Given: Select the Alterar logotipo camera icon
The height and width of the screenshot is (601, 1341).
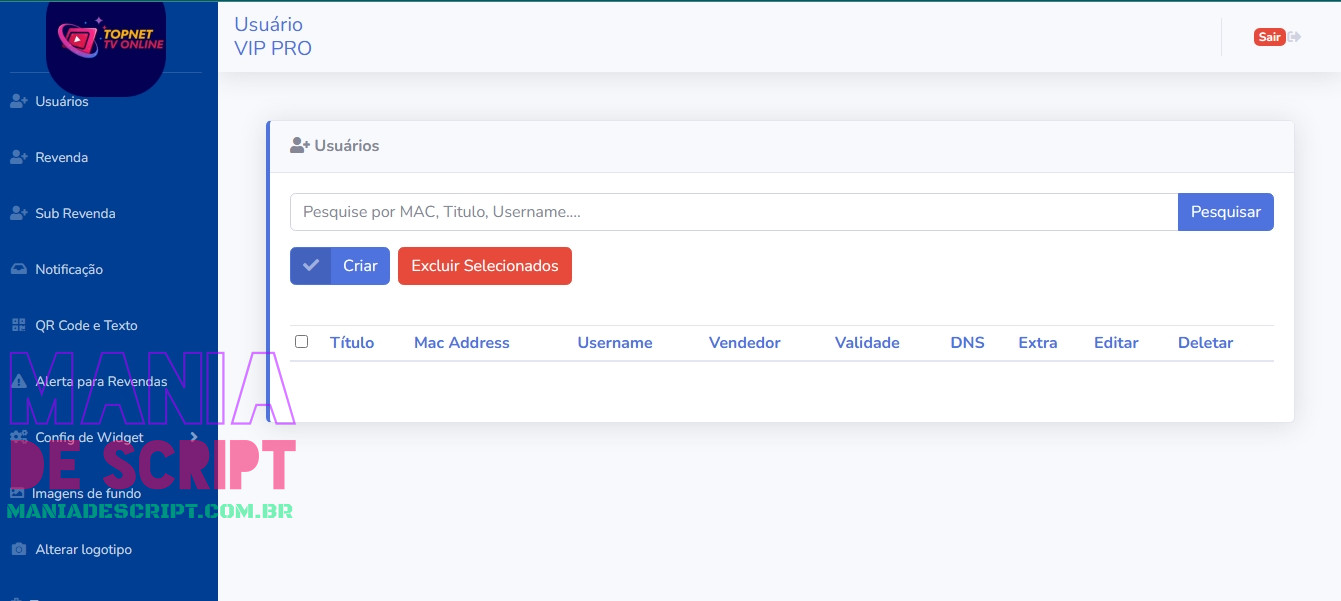Looking at the screenshot, I should 18,549.
